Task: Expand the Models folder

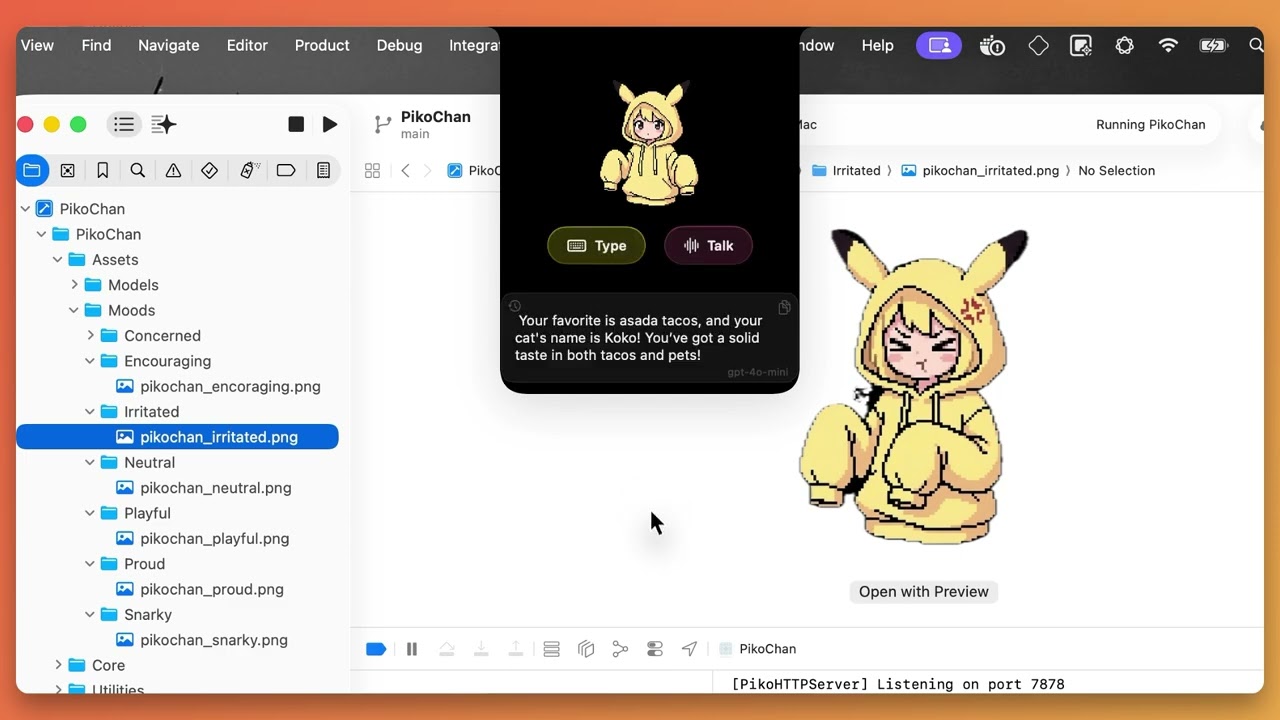Action: 74,285
